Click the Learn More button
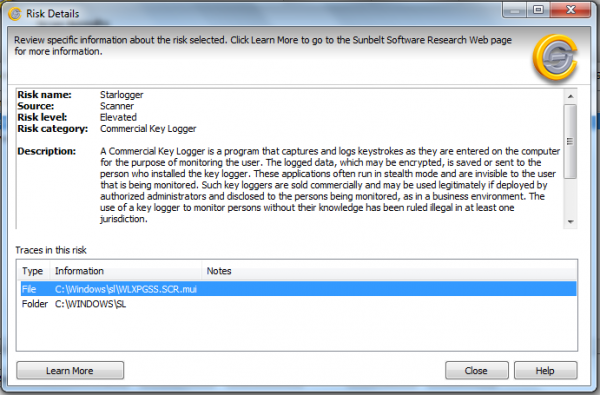The width and height of the screenshot is (600, 395). click(70, 371)
